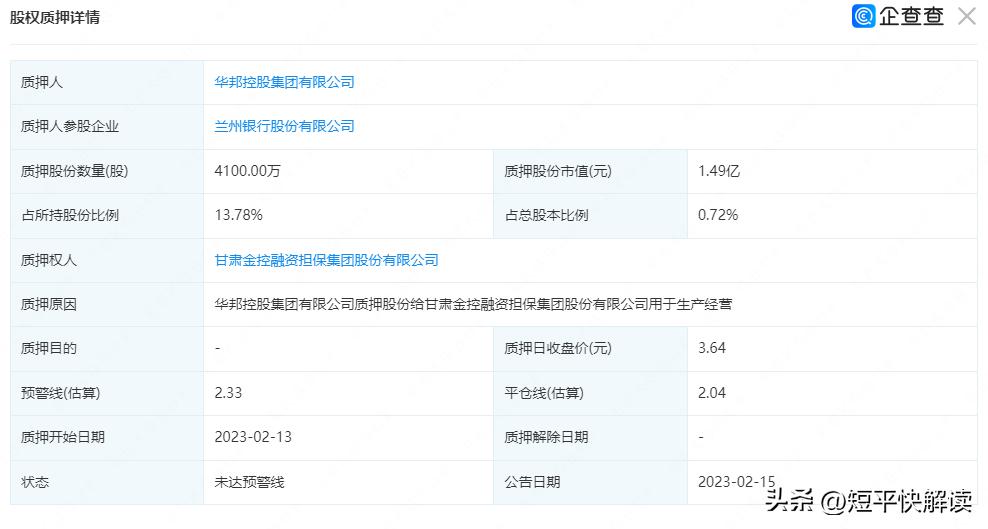The image size is (988, 529).
Task: Select the 1.49亿 market value cell
Action: click(719, 171)
